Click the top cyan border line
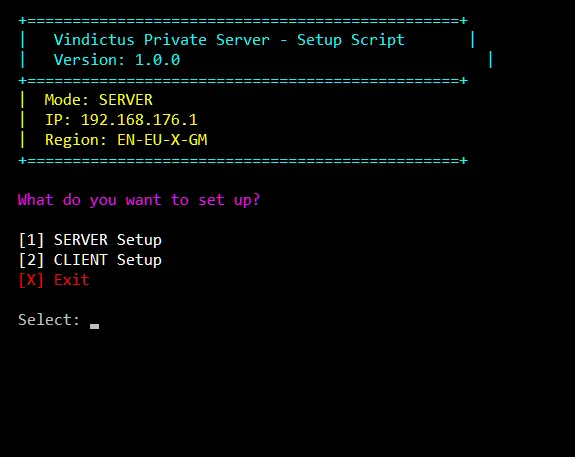The width and height of the screenshot is (575, 457). click(243, 21)
